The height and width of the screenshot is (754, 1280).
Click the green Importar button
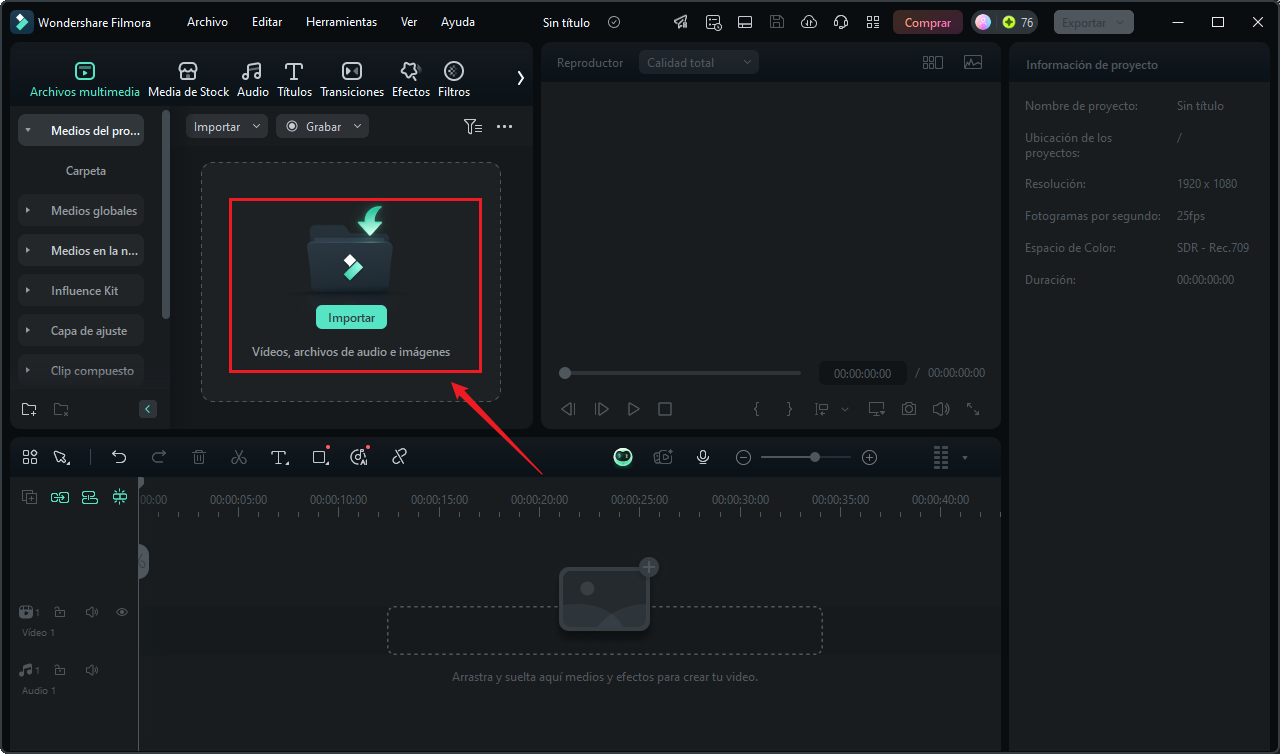tap(351, 317)
